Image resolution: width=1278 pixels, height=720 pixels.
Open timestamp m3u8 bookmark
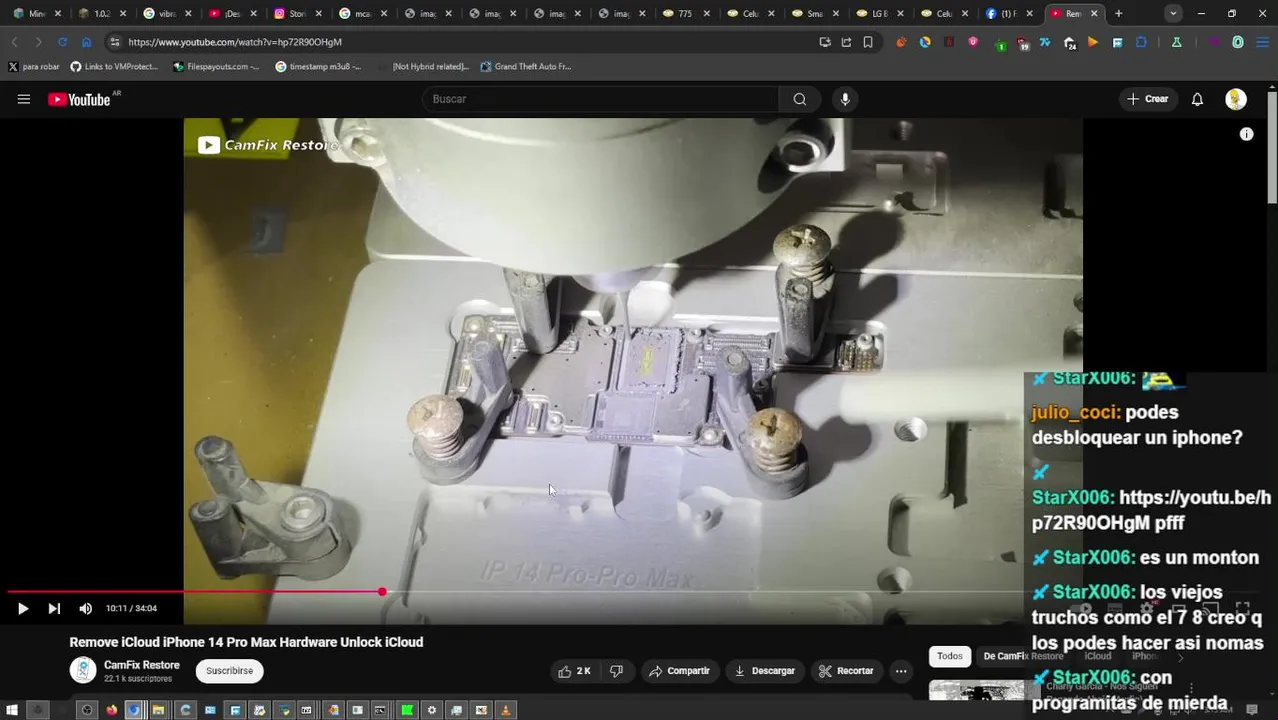(x=319, y=67)
